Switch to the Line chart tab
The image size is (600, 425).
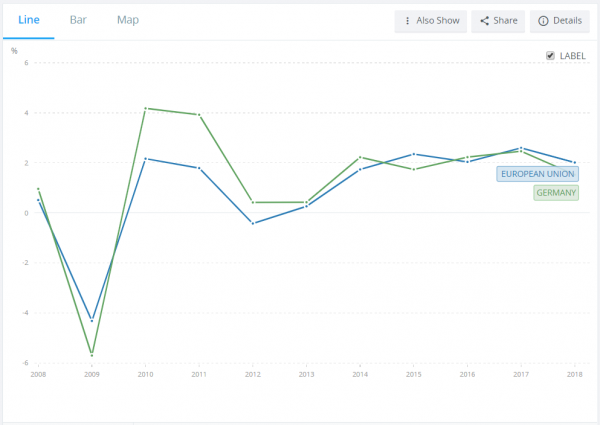[28, 20]
